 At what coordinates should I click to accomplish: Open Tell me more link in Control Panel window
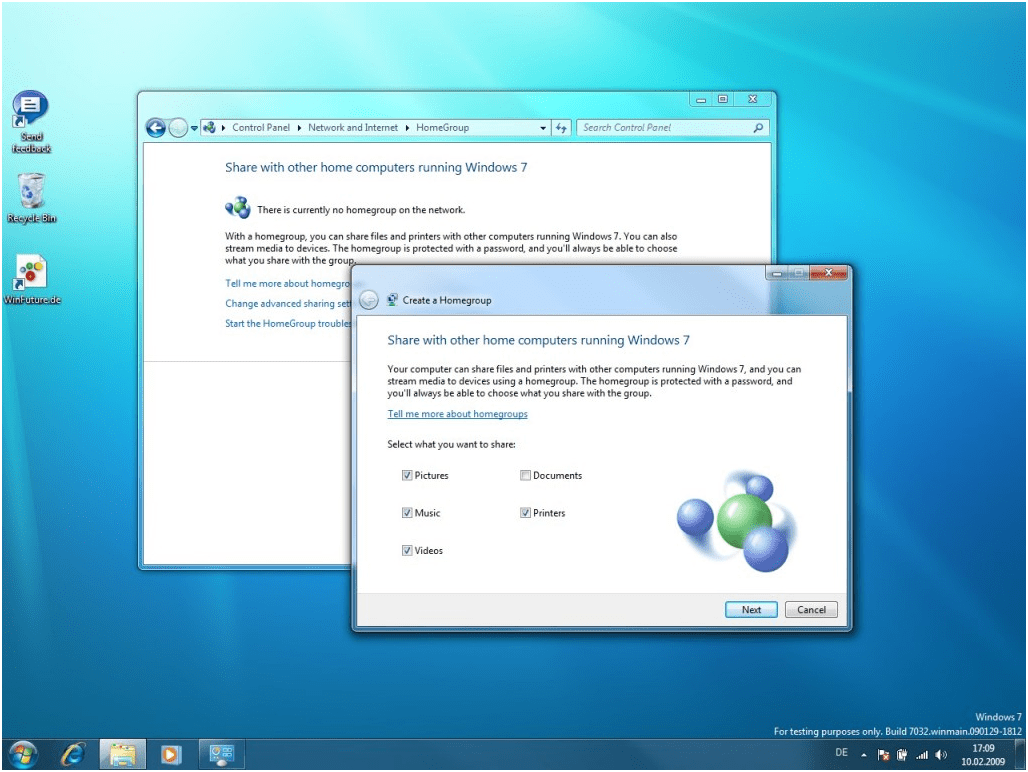[x=288, y=284]
